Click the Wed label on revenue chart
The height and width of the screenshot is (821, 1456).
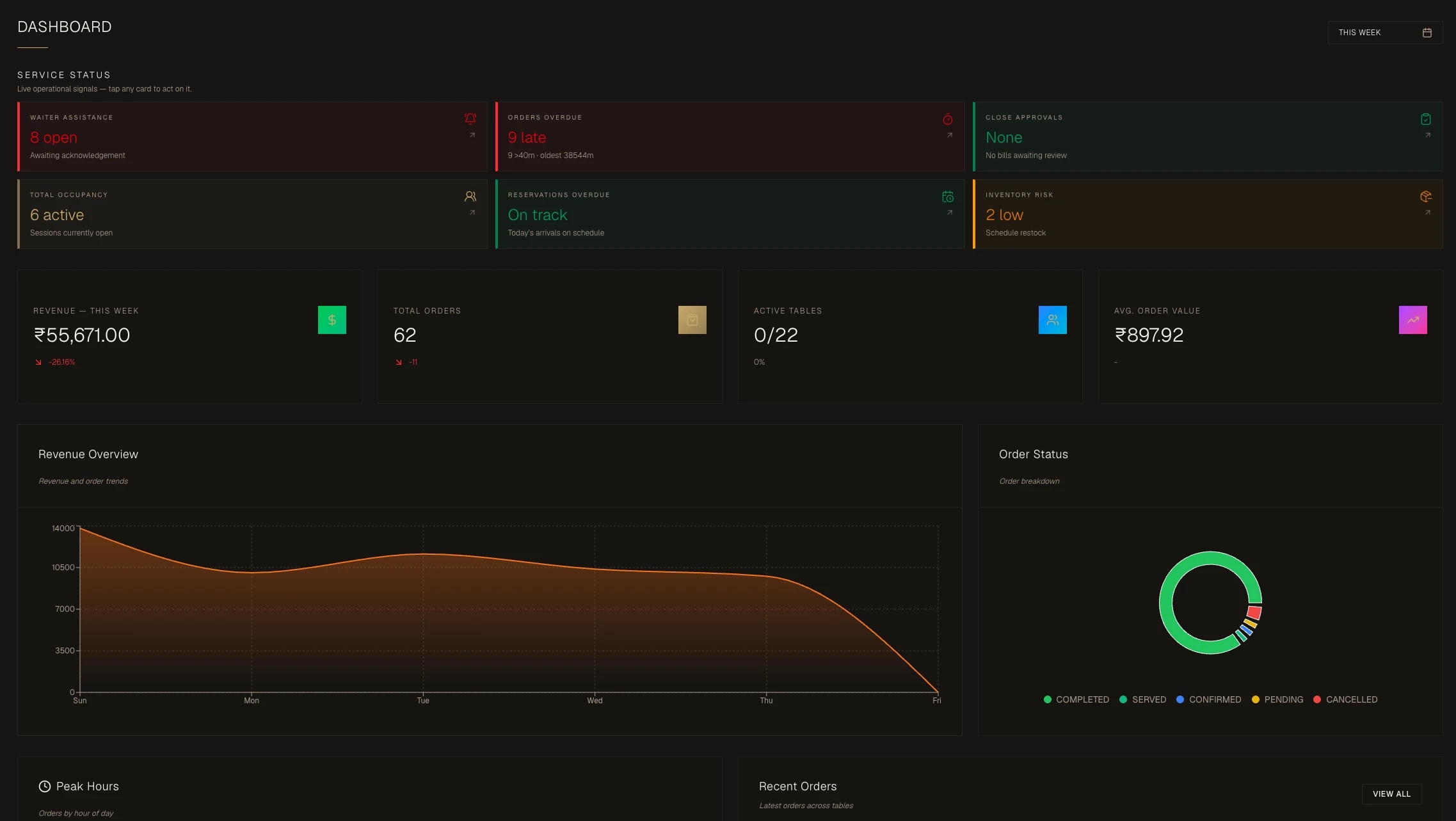tap(595, 701)
